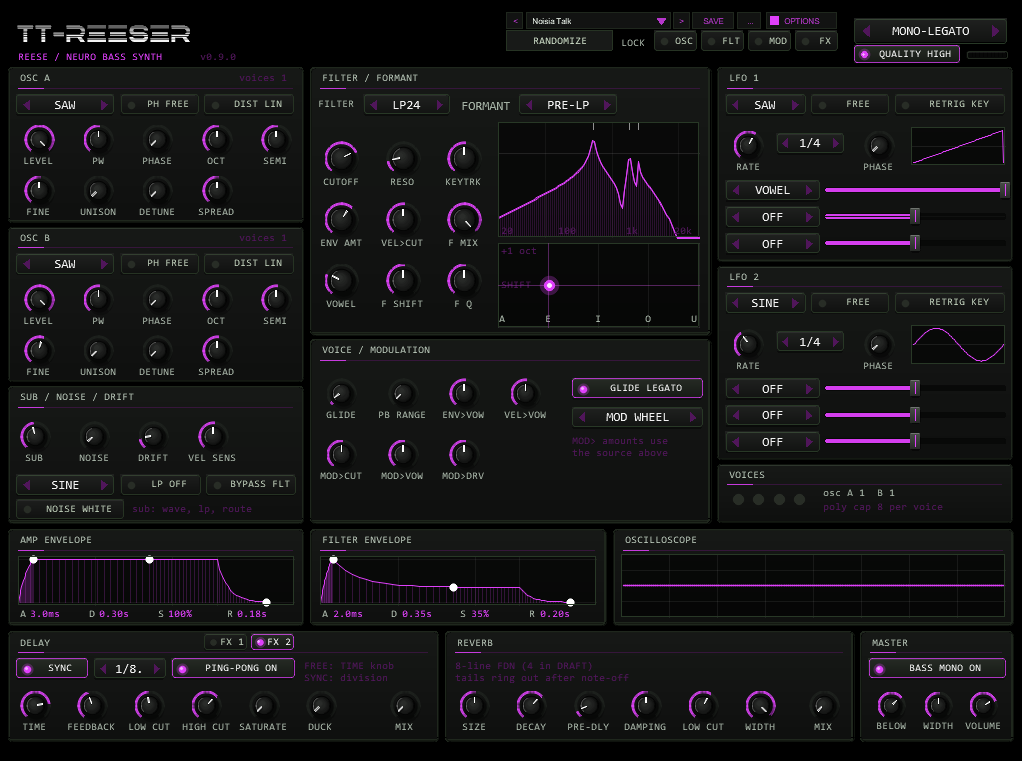Switch voice mode forward from MONO-LEGATO

(995, 31)
